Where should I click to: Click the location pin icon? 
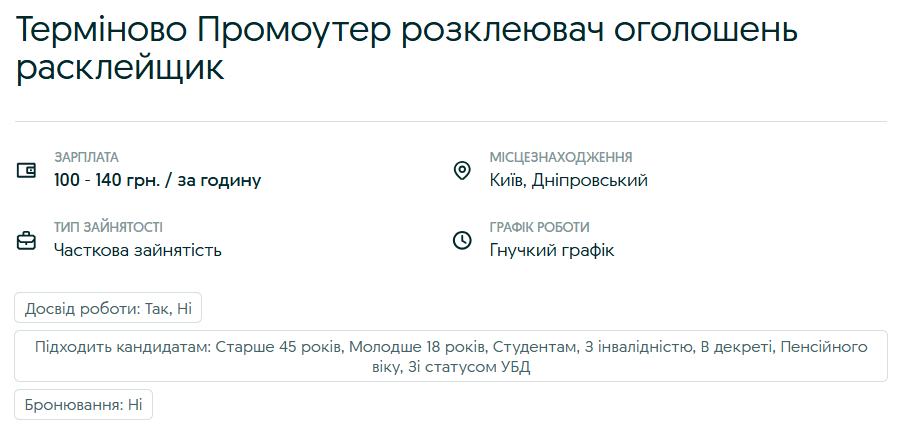pyautogui.click(x=462, y=170)
